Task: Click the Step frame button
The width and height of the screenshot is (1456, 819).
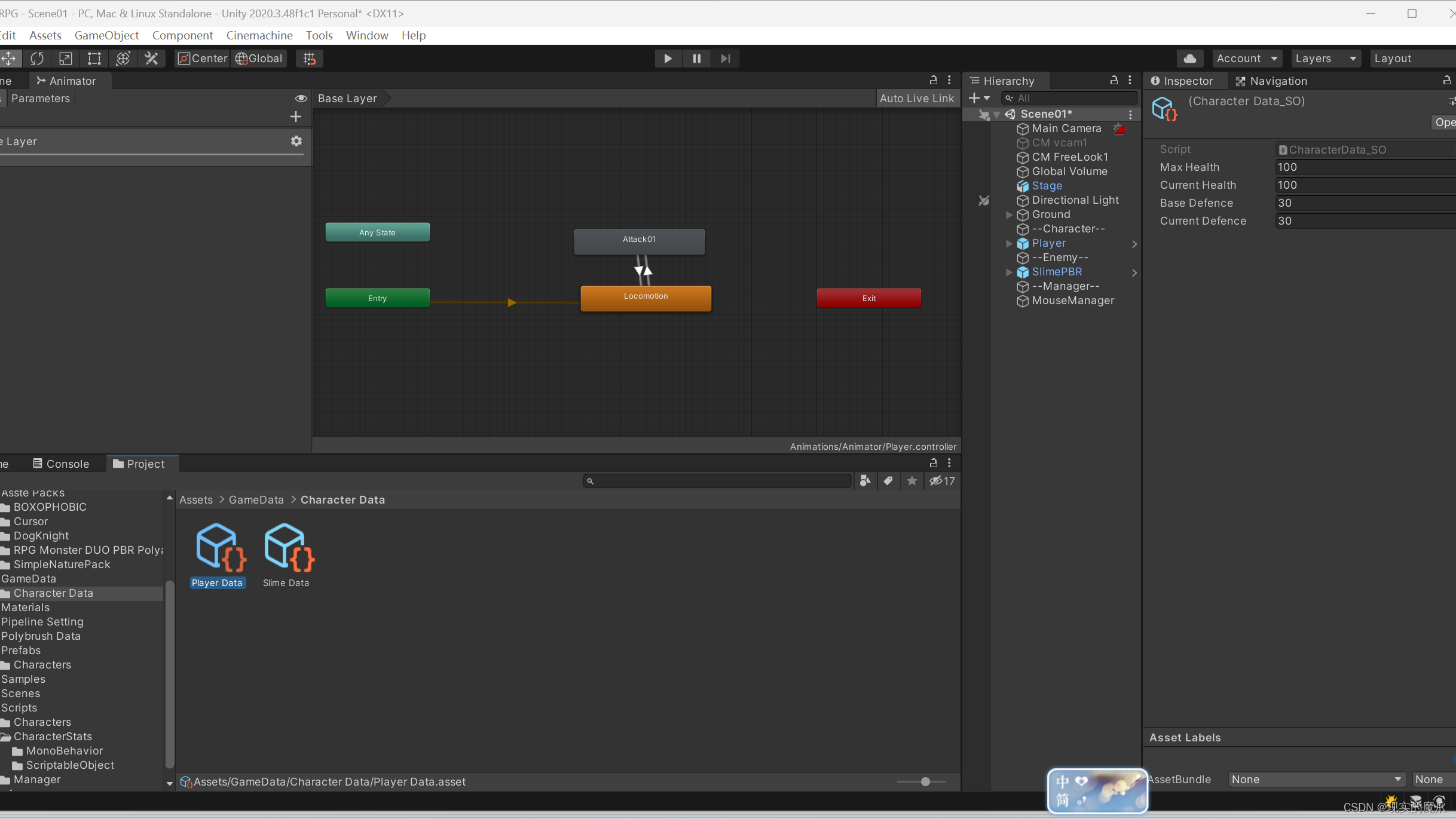Action: click(725, 59)
